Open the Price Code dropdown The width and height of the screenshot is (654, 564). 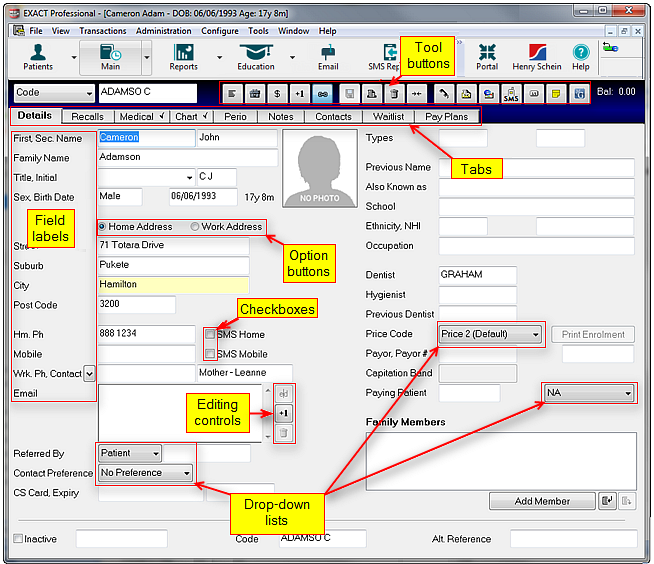[x=490, y=334]
